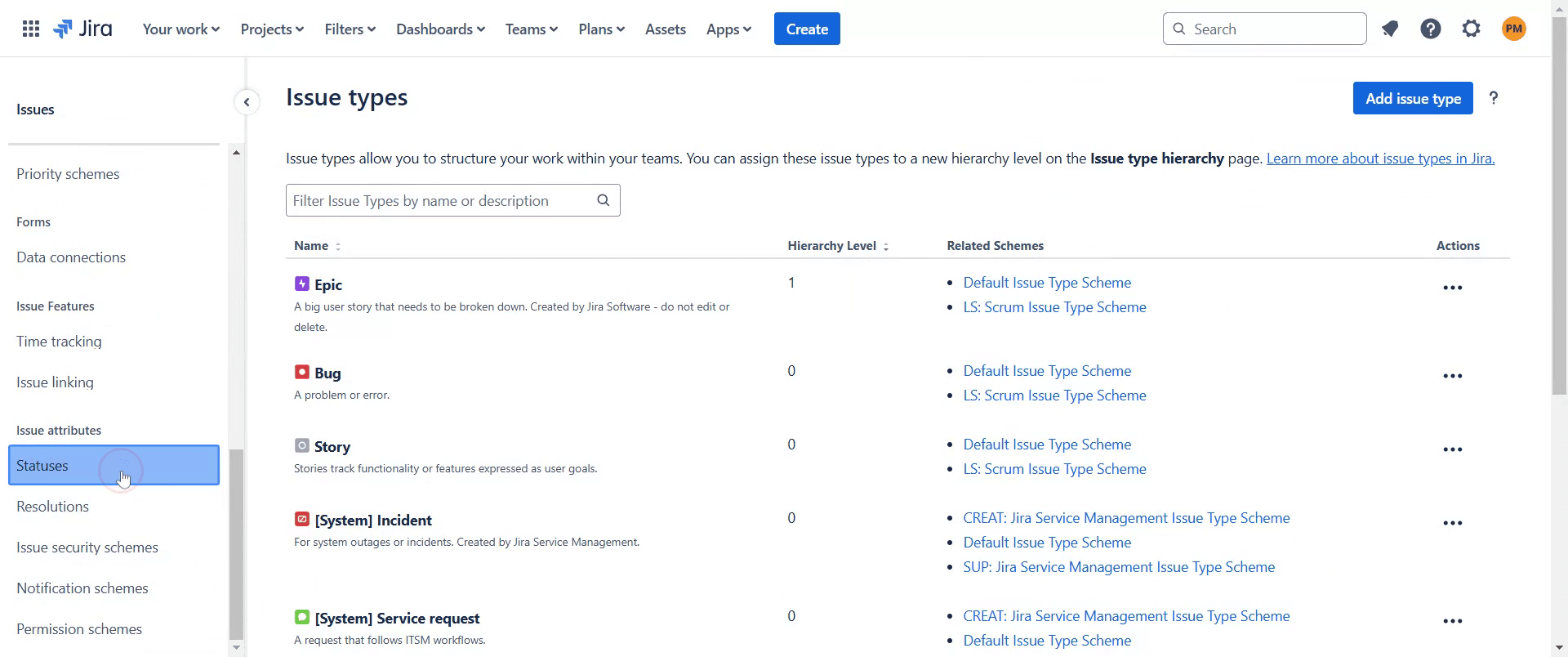This screenshot has width=1568, height=657.
Task: Select Statuses in the sidebar
Action: (114, 466)
